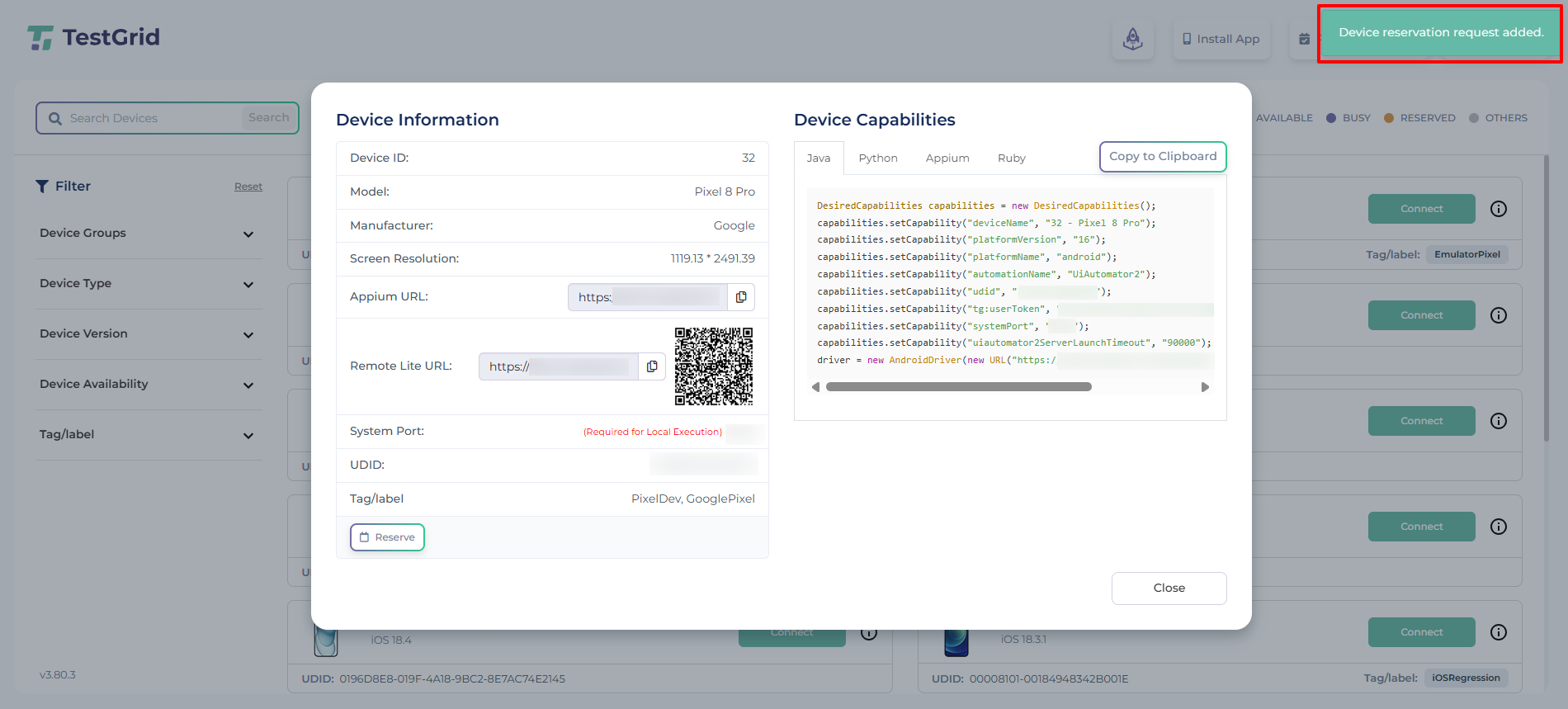
Task: Switch to the Appium tab
Action: coord(947,158)
